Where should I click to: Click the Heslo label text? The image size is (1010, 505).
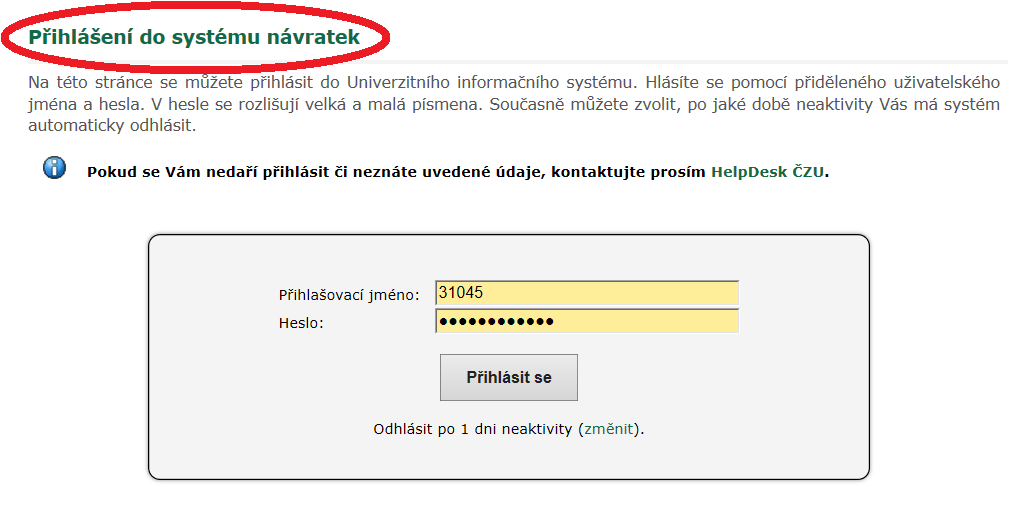point(301,323)
